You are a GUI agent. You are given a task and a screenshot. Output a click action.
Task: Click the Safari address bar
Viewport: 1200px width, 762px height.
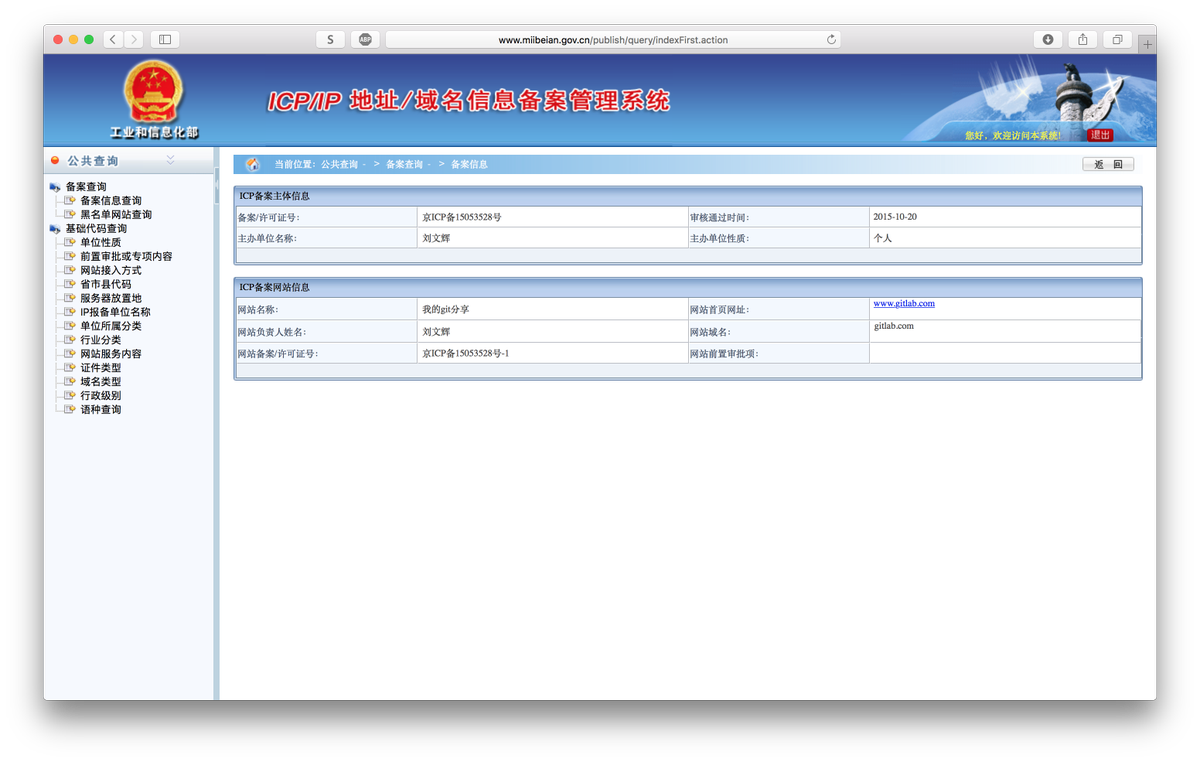point(613,40)
